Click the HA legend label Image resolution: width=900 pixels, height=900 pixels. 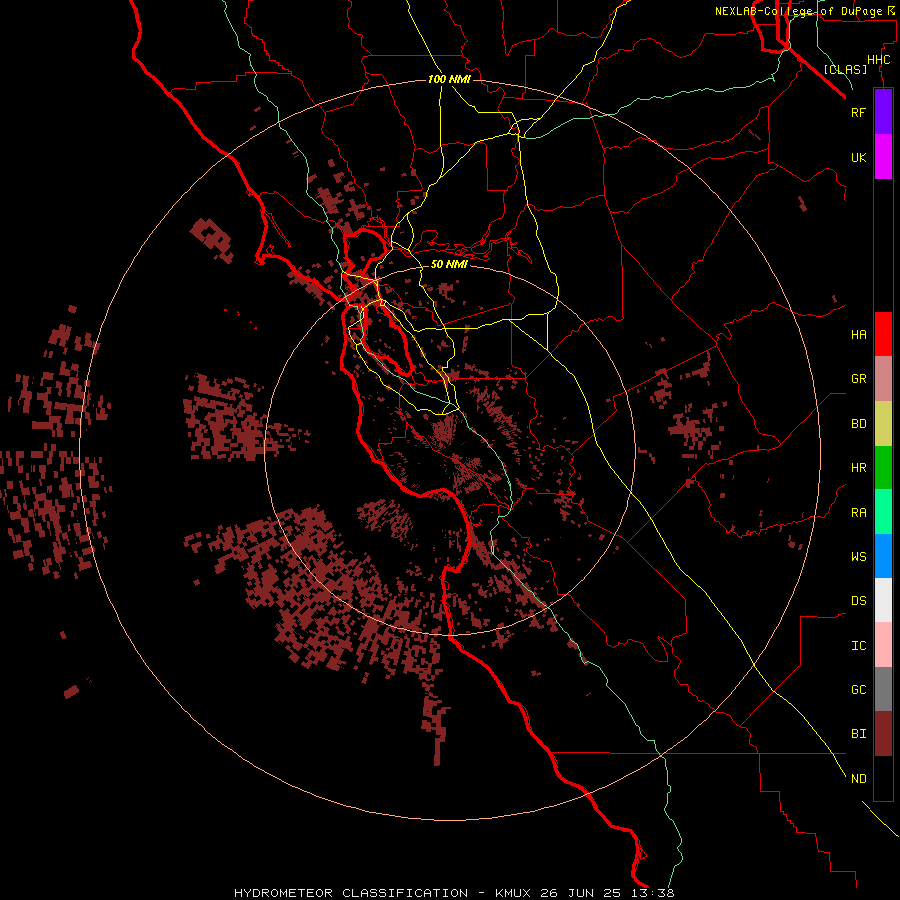(858, 334)
